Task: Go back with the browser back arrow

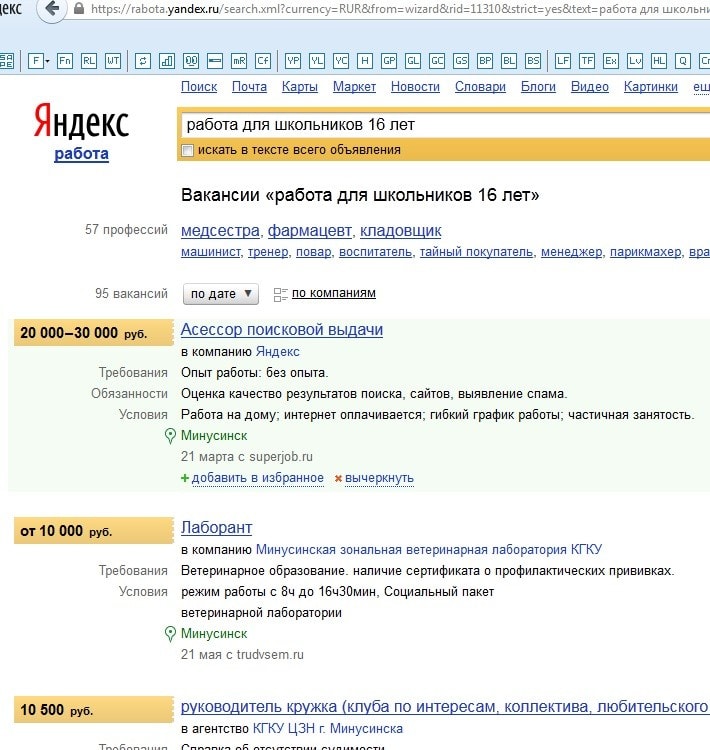Action: click(52, 9)
